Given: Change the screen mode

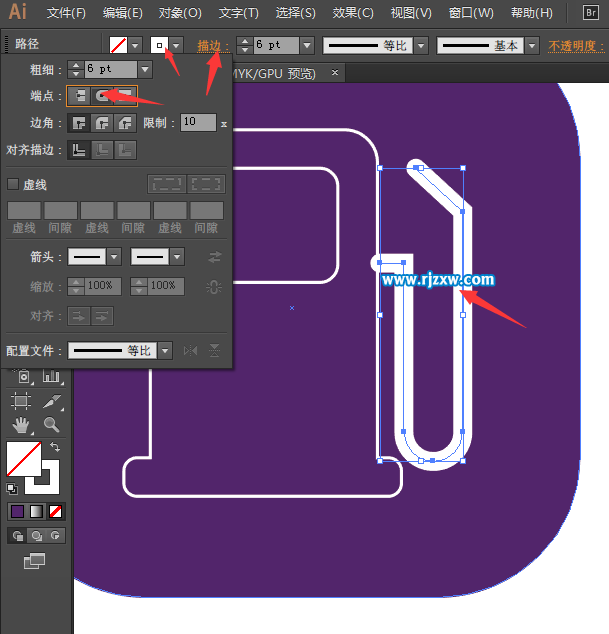Looking at the screenshot, I should [34, 561].
